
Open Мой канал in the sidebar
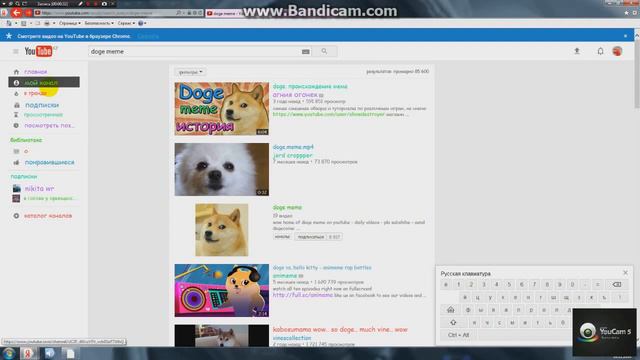[x=44, y=82]
